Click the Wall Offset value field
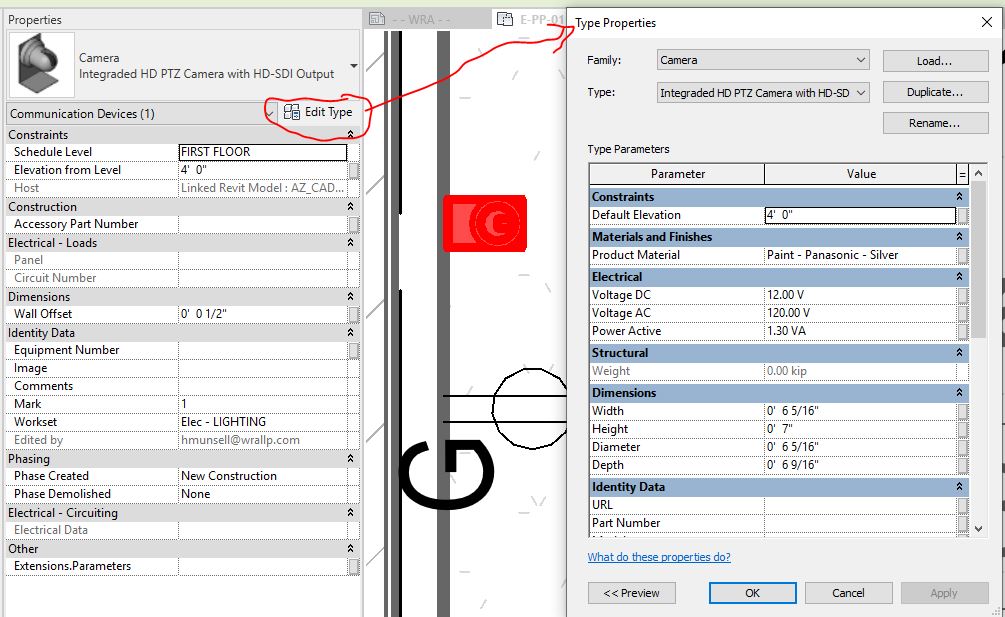This screenshot has height=617, width=1005. click(263, 314)
